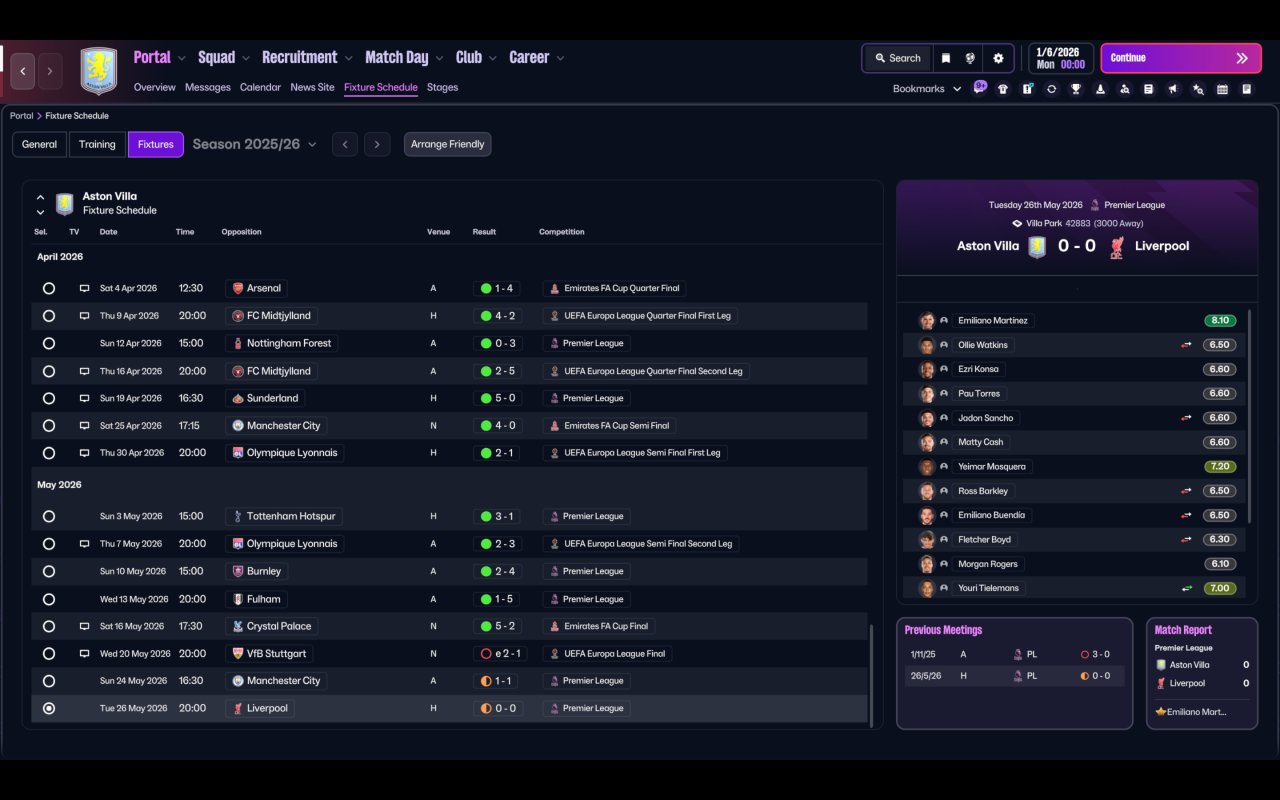Open the world globe icon in top bar

[x=970, y=58]
